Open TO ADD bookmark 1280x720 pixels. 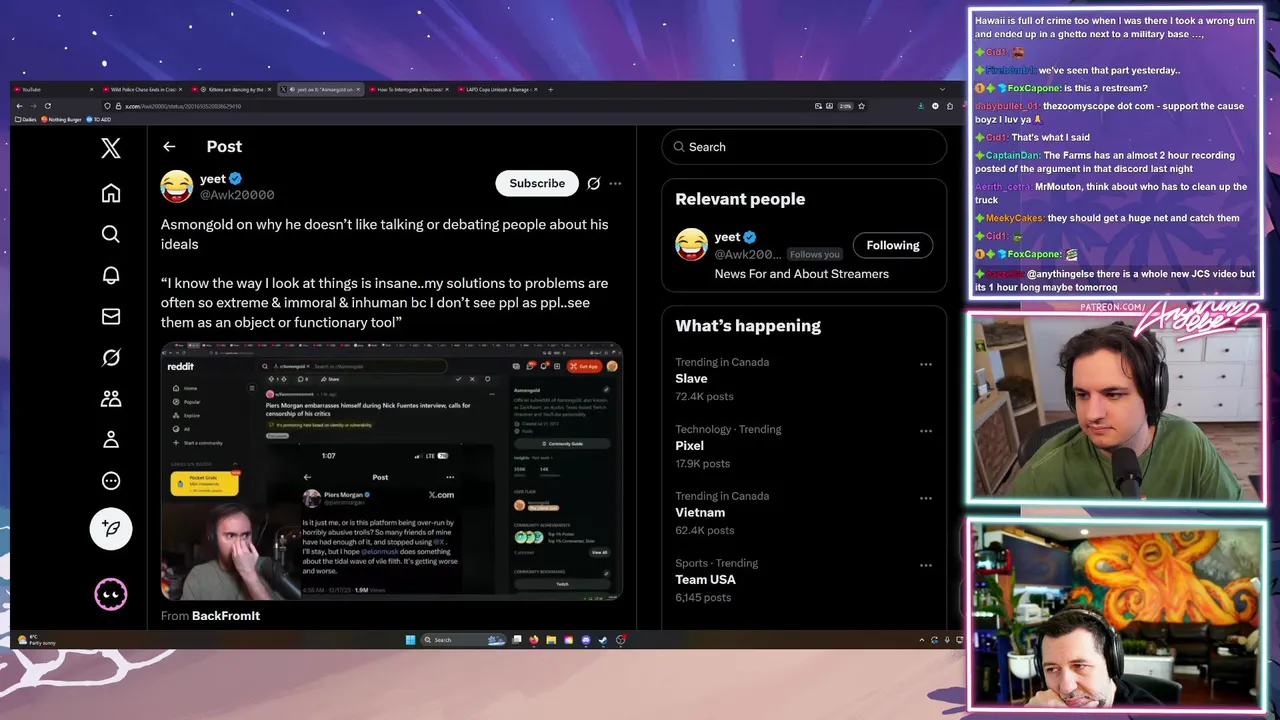point(98,119)
